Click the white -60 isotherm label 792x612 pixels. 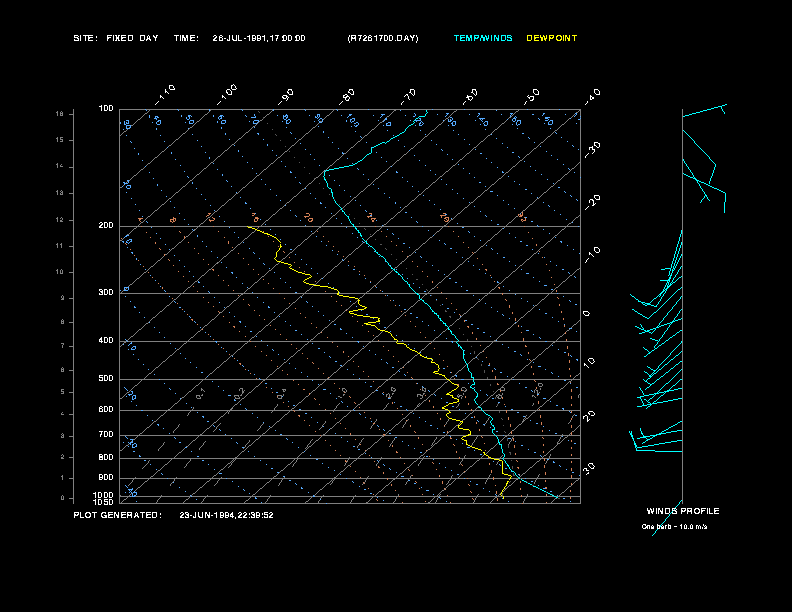pos(470,96)
